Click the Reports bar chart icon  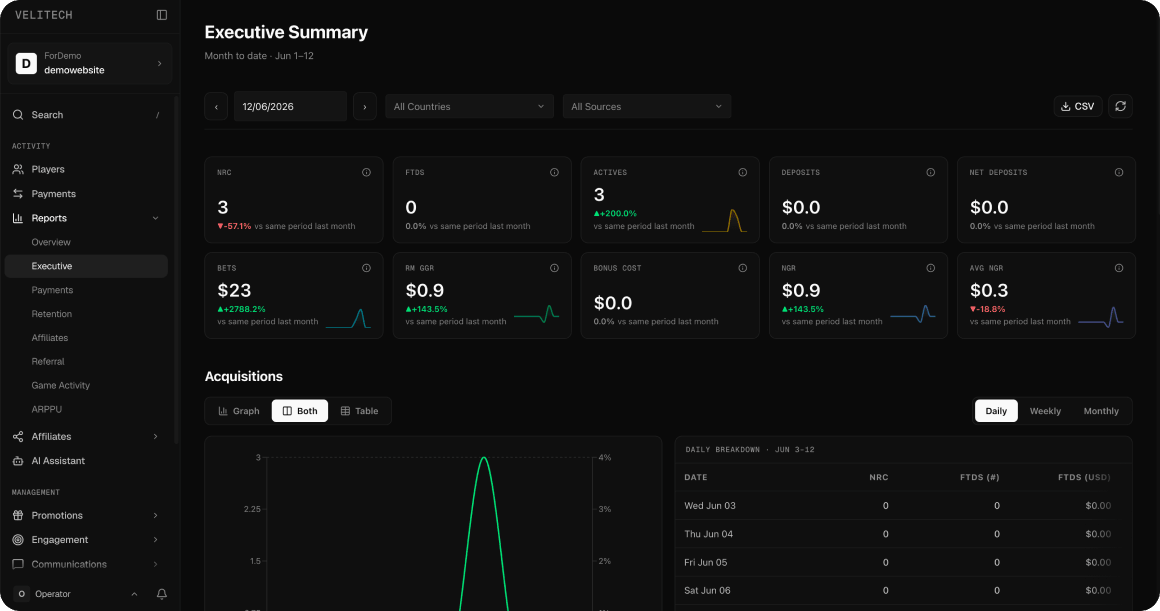tap(18, 218)
